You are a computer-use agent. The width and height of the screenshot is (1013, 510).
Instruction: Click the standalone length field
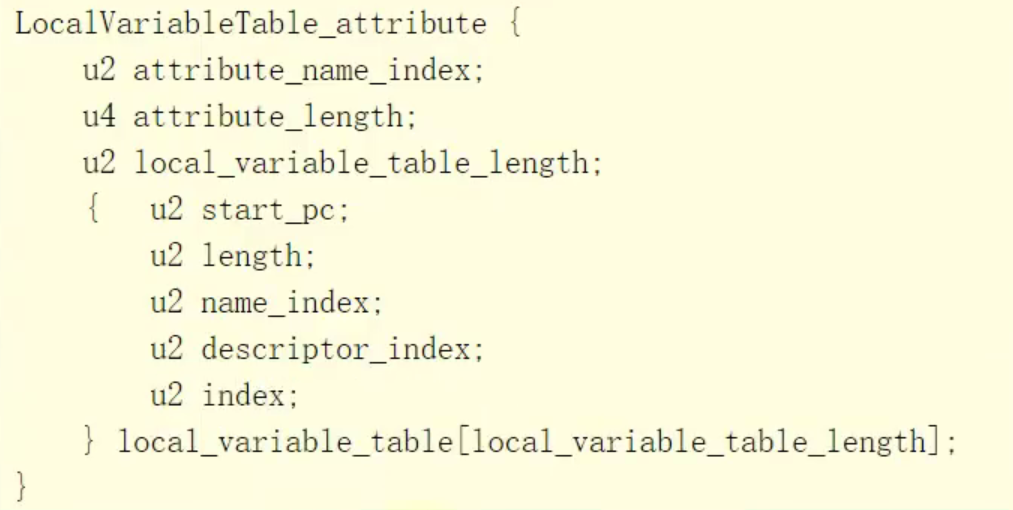pyautogui.click(x=257, y=256)
